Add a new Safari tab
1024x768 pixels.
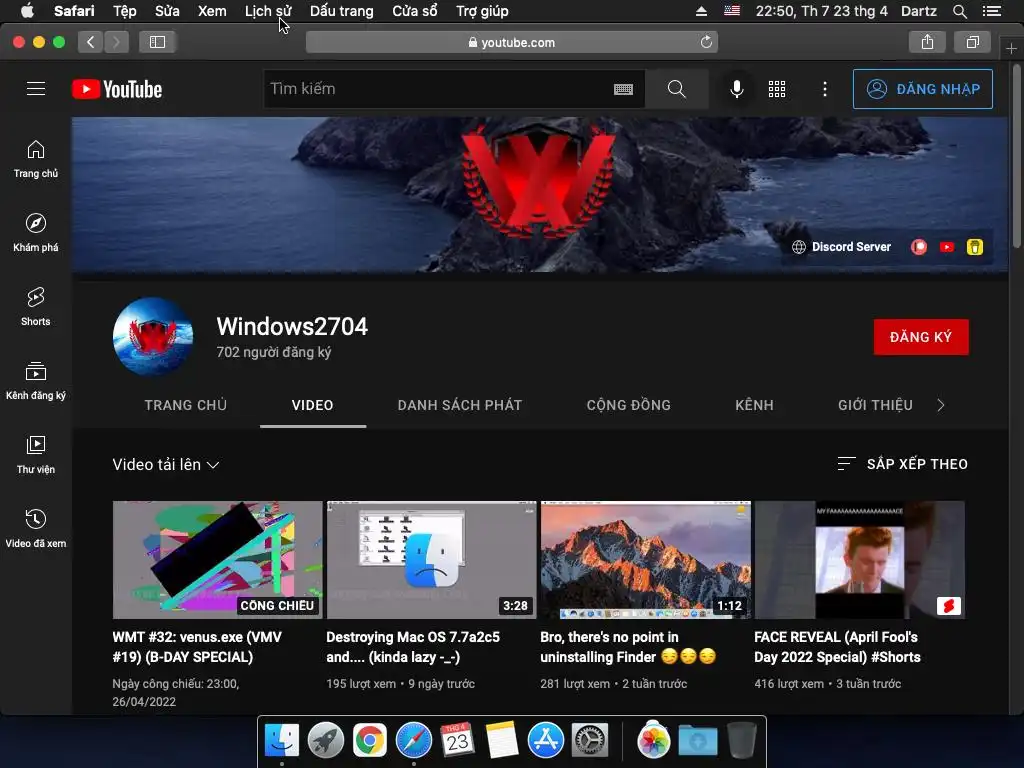(x=1011, y=49)
